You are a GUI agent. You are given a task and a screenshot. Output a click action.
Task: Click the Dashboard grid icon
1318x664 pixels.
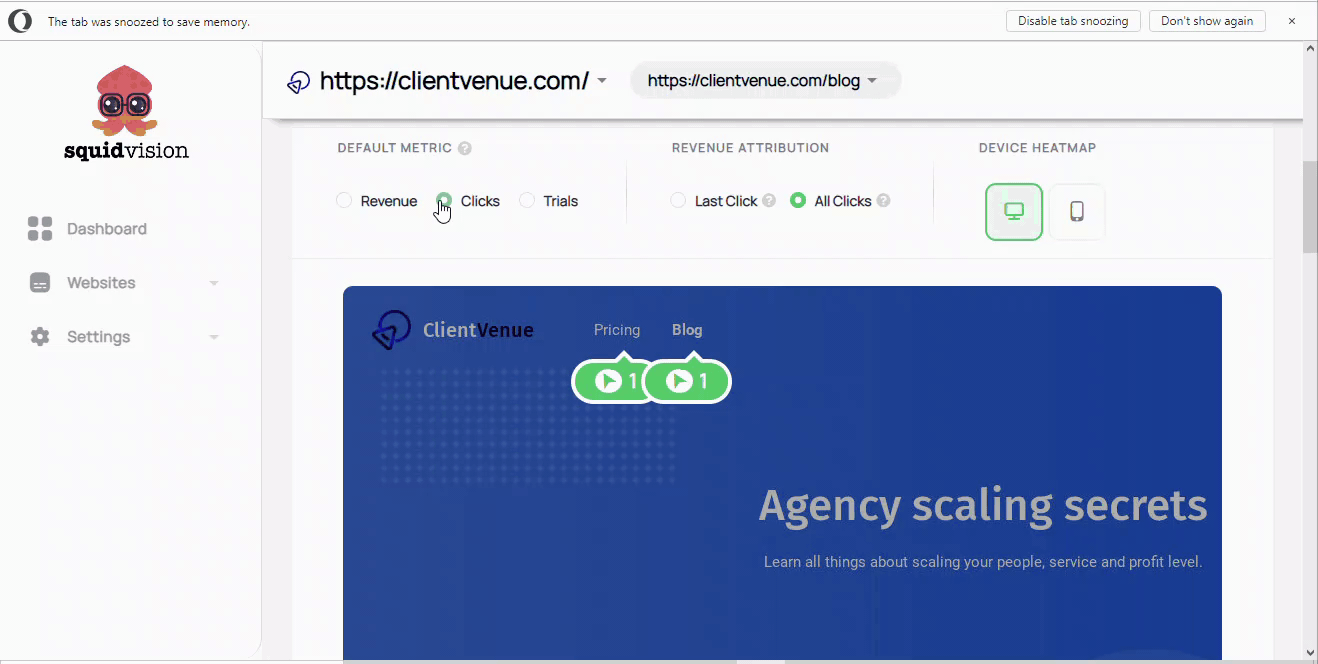(40, 229)
